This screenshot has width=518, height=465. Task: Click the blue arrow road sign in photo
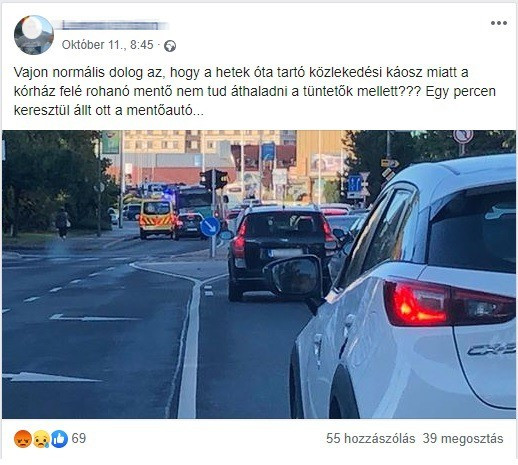pos(210,227)
